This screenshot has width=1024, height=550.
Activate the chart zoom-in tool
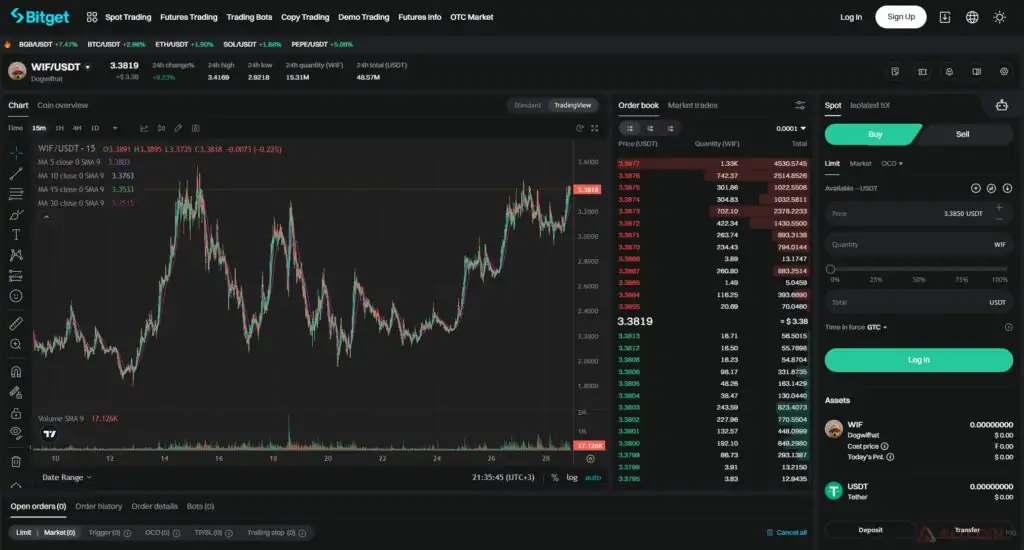[x=16, y=344]
